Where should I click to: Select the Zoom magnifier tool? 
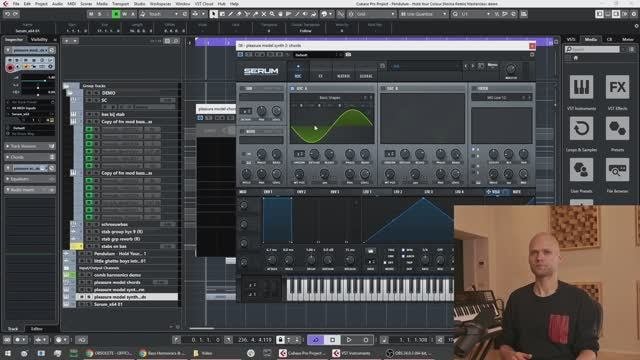pos(272,14)
